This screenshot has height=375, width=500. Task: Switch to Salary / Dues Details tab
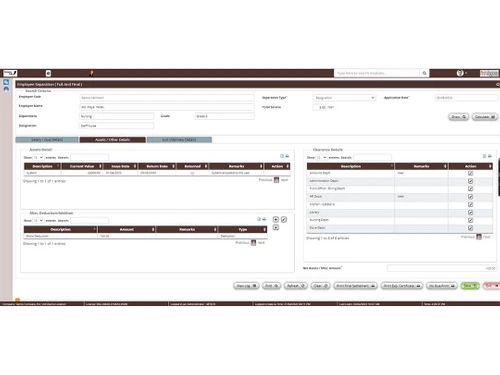(47, 140)
